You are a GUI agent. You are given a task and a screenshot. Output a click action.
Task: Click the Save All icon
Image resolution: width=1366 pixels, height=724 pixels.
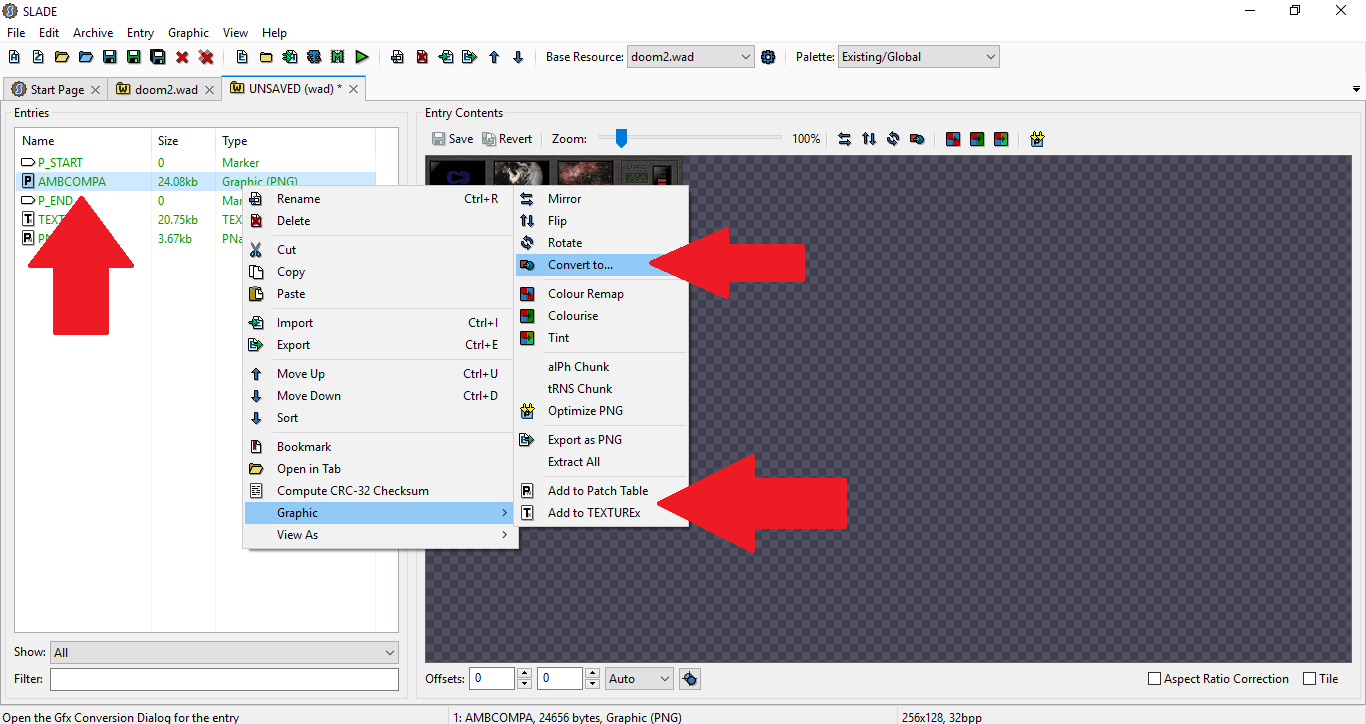(158, 57)
